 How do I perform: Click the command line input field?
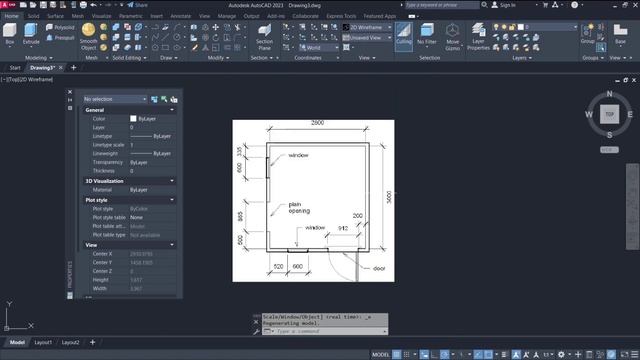tap(329, 331)
